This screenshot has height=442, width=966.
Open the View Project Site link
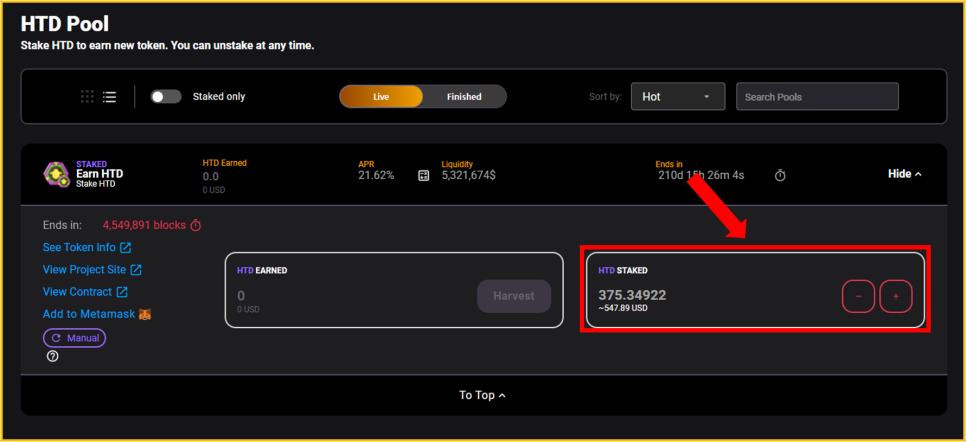point(92,269)
